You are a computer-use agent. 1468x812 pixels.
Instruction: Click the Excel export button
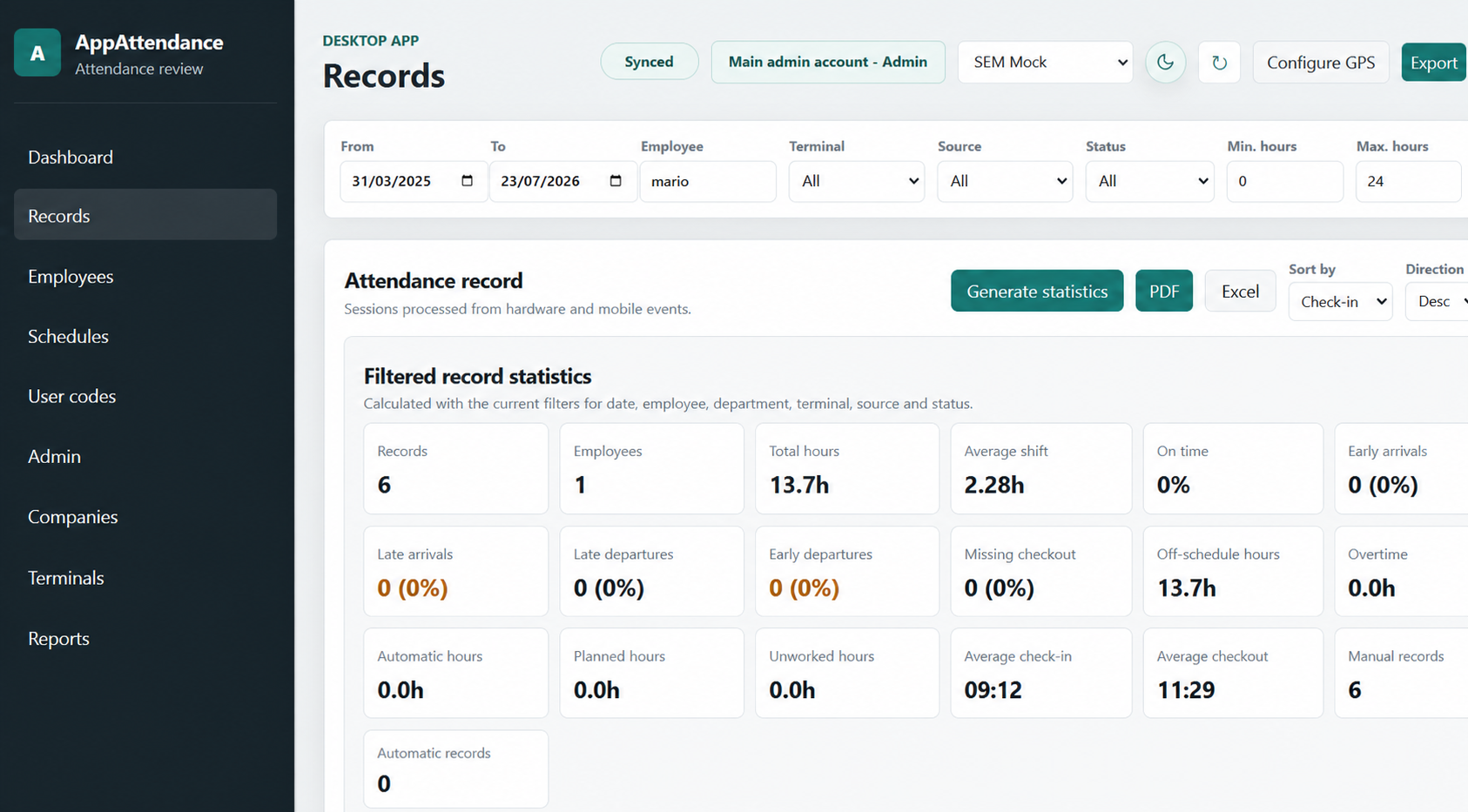1240,291
